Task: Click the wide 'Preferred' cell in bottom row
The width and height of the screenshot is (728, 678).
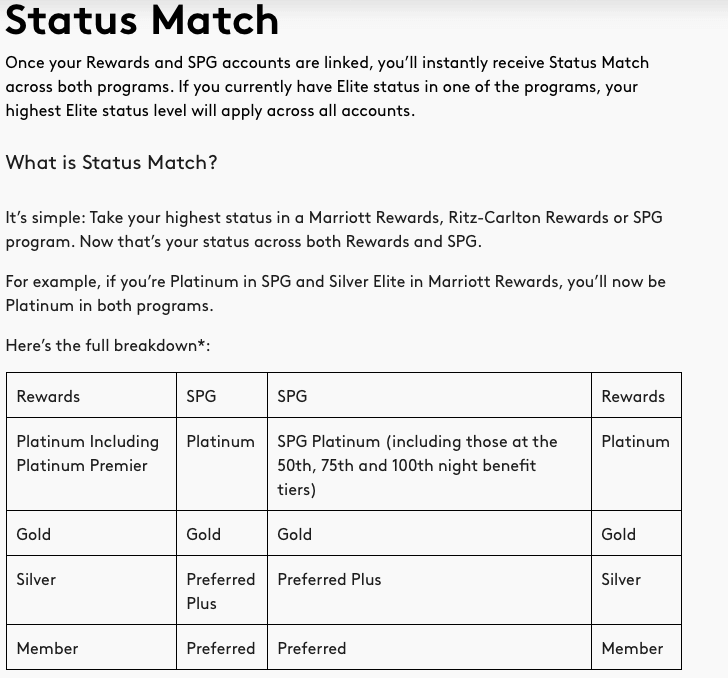Action: tap(429, 647)
